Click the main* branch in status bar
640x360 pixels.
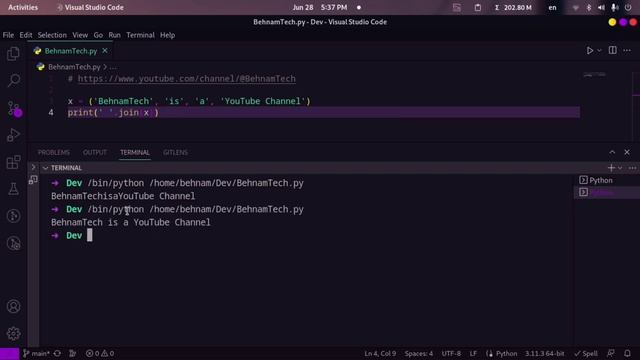[x=36, y=353]
